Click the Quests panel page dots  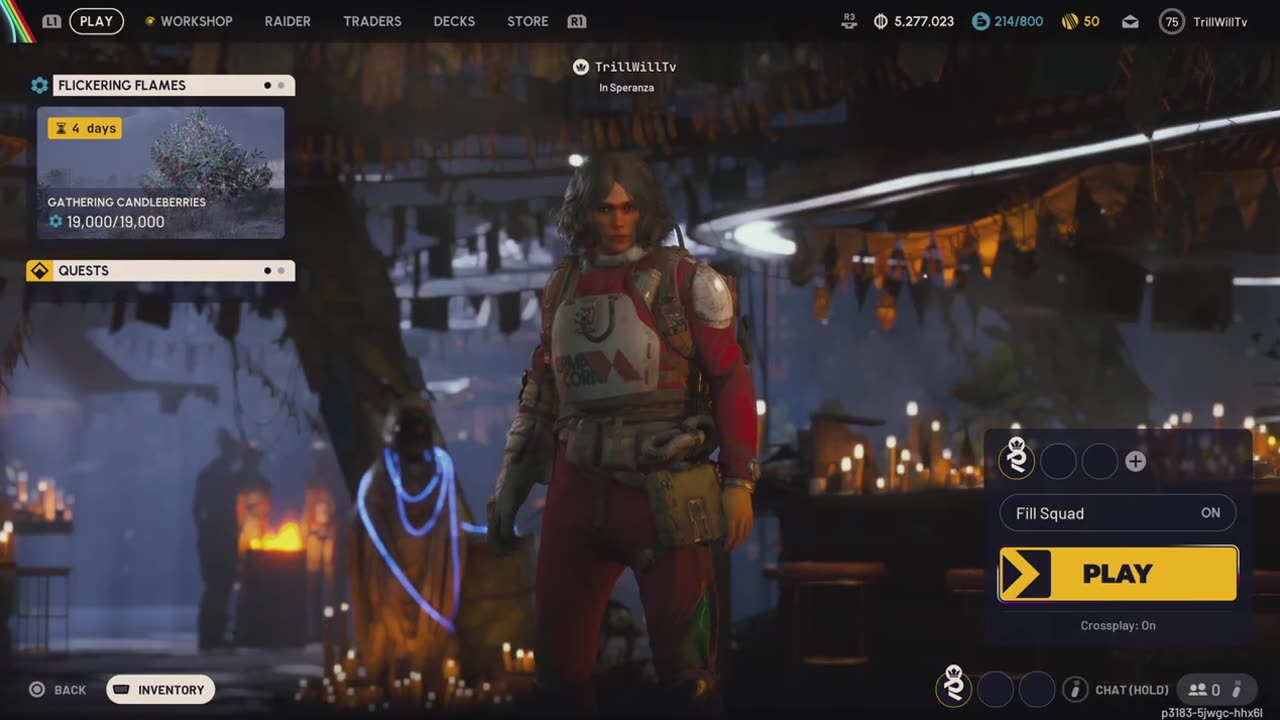click(x=274, y=270)
